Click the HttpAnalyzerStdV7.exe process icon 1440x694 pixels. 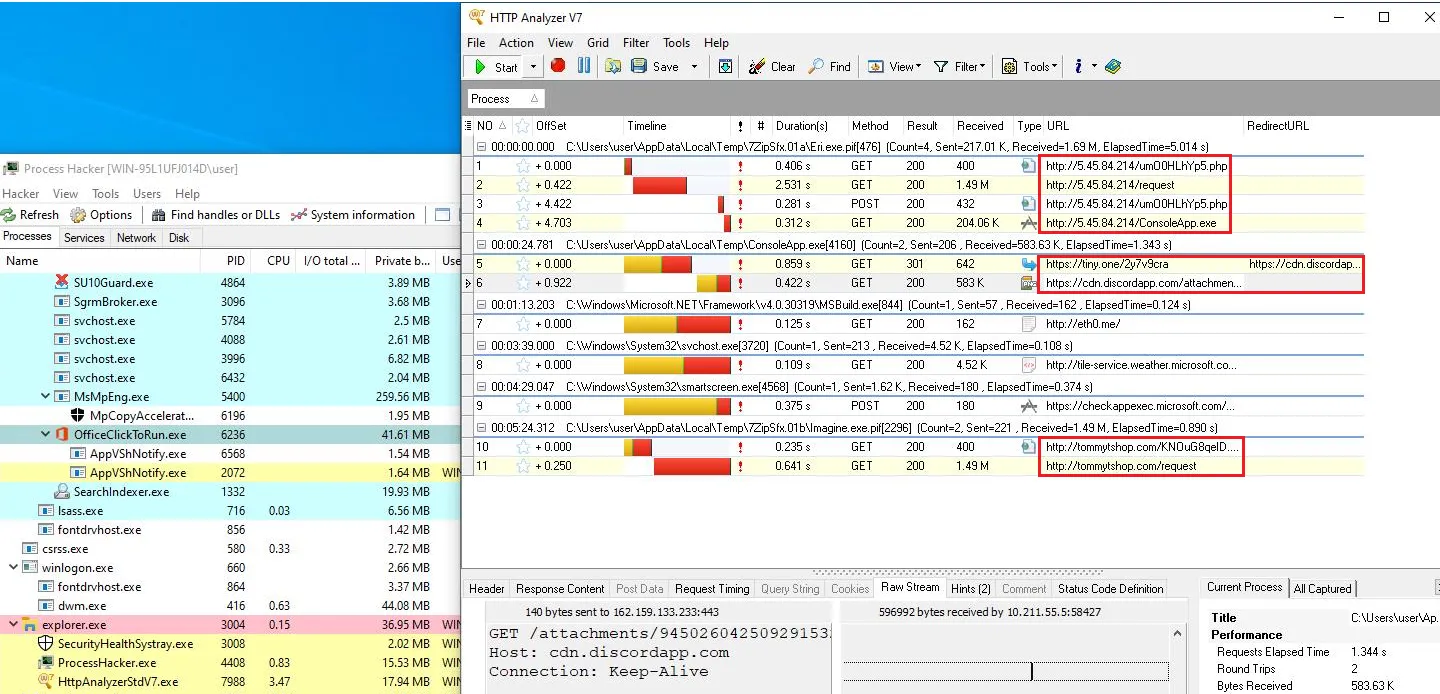45,682
